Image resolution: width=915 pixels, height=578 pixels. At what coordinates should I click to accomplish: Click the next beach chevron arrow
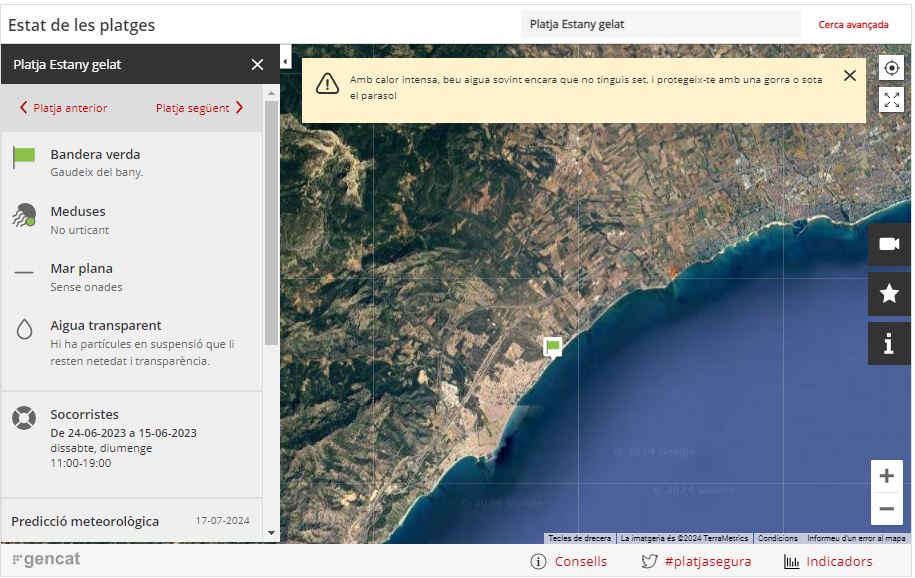(x=239, y=107)
